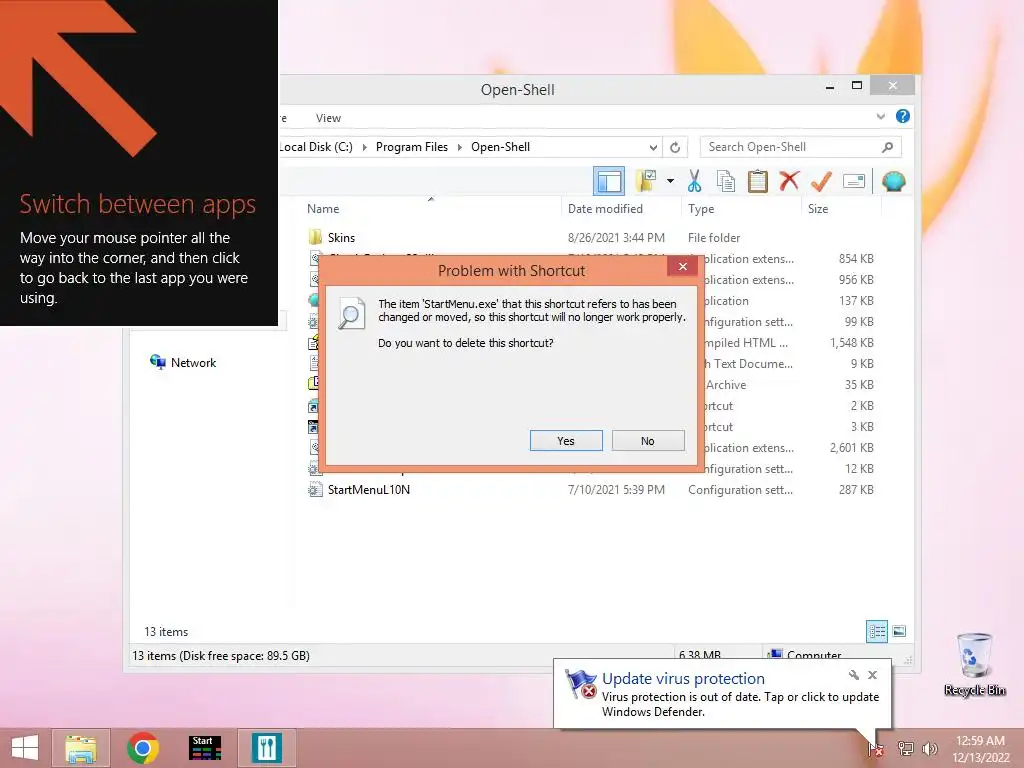The image size is (1024, 768).
Task: Open Open-Shell settings shell icon
Action: [893, 181]
